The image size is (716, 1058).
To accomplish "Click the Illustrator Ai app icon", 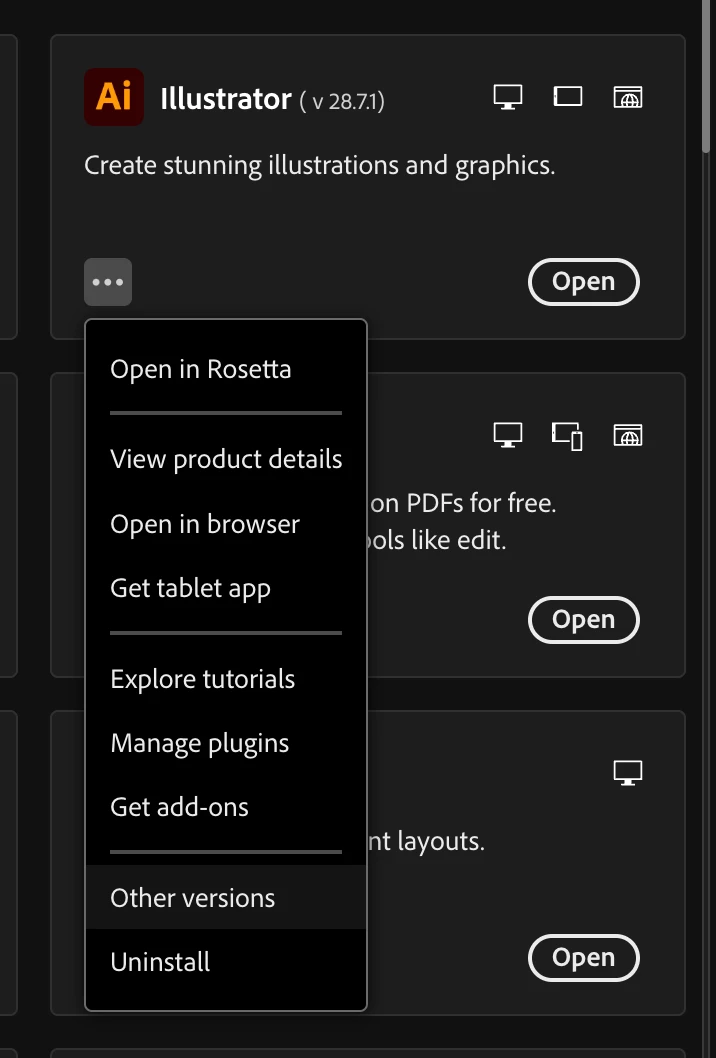I will tap(113, 96).
